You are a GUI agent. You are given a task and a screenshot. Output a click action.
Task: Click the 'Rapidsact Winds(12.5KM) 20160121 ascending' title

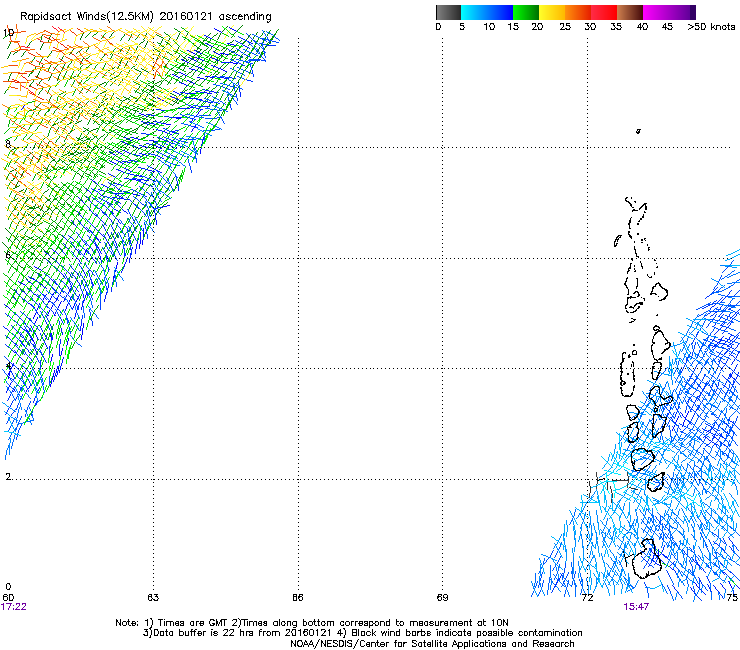click(146, 17)
